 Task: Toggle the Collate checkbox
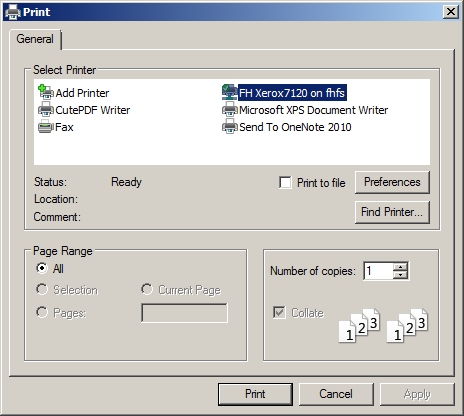pyautogui.click(x=279, y=313)
